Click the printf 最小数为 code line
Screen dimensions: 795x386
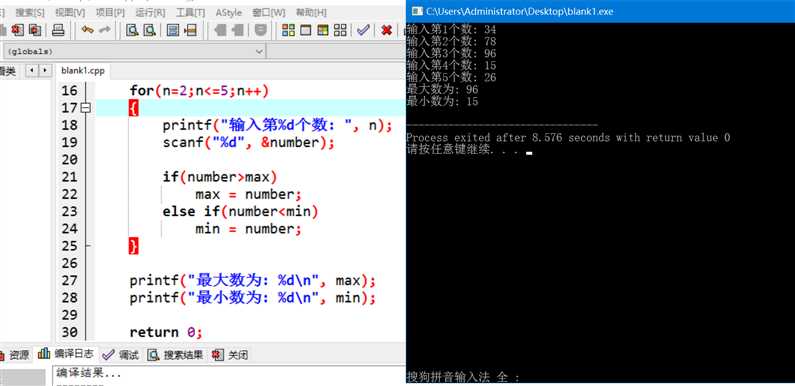(252, 298)
